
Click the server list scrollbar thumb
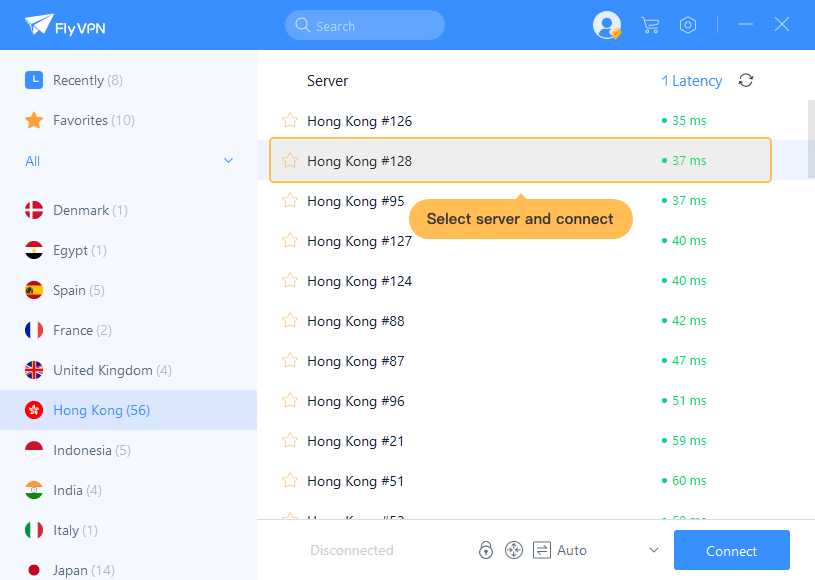coord(811,139)
